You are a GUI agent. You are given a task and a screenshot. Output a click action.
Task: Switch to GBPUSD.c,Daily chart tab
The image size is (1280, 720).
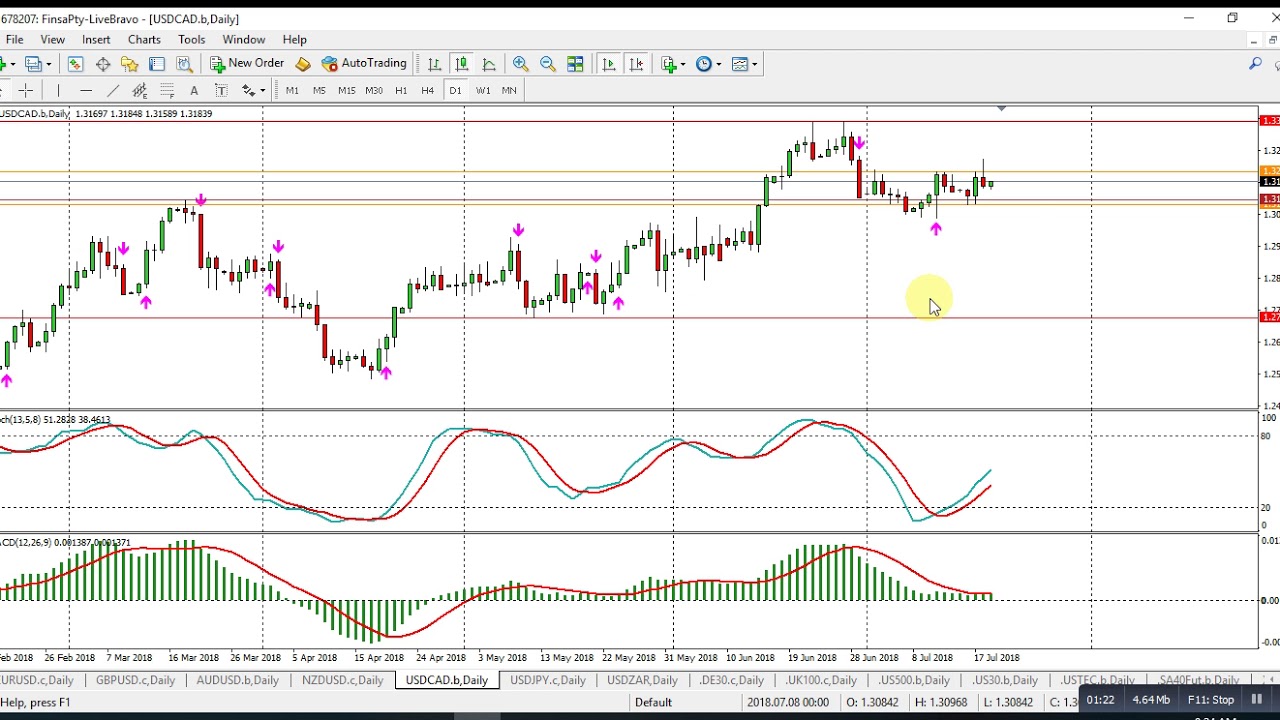pyautogui.click(x=135, y=680)
